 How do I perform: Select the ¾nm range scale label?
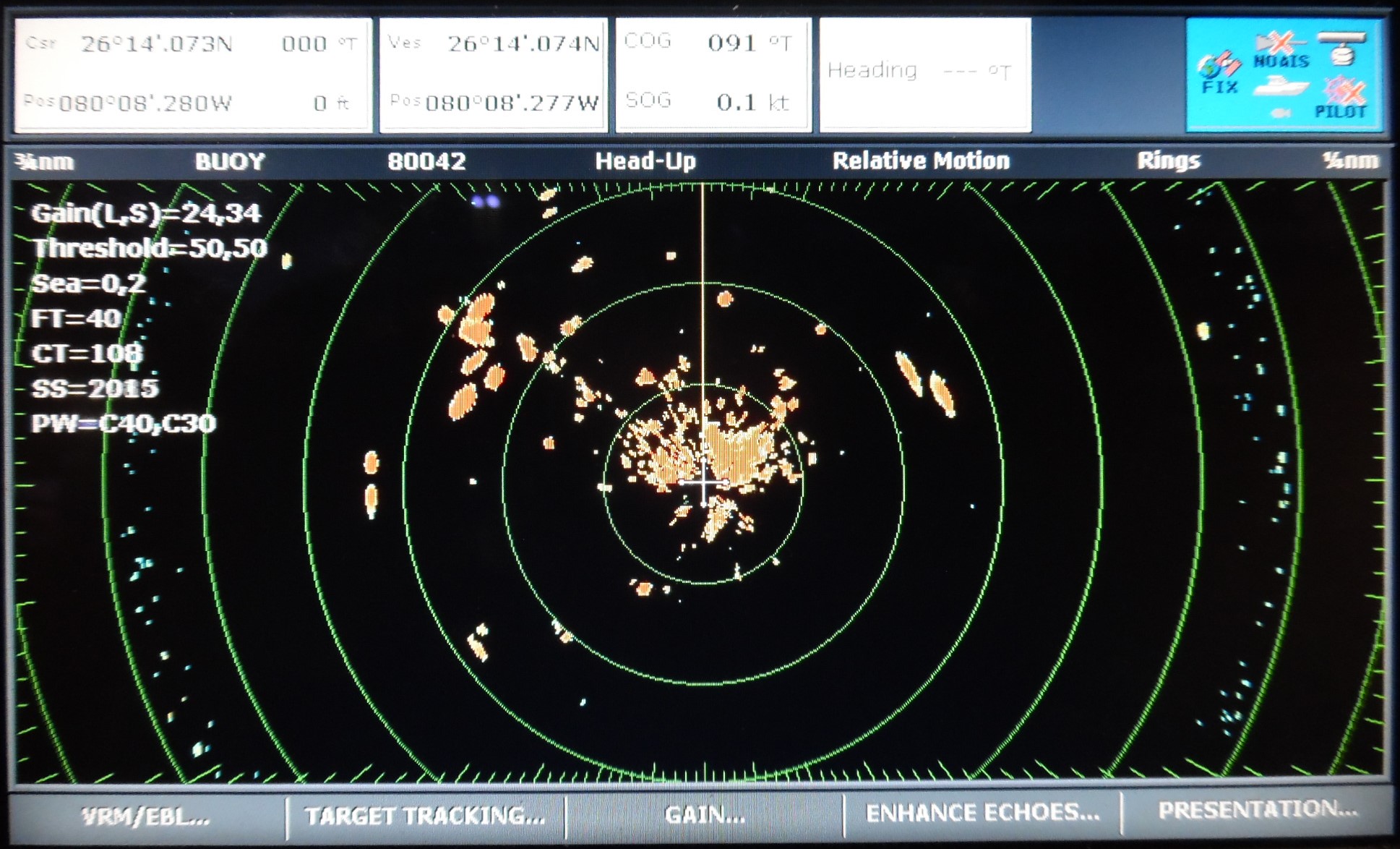pyautogui.click(x=45, y=161)
